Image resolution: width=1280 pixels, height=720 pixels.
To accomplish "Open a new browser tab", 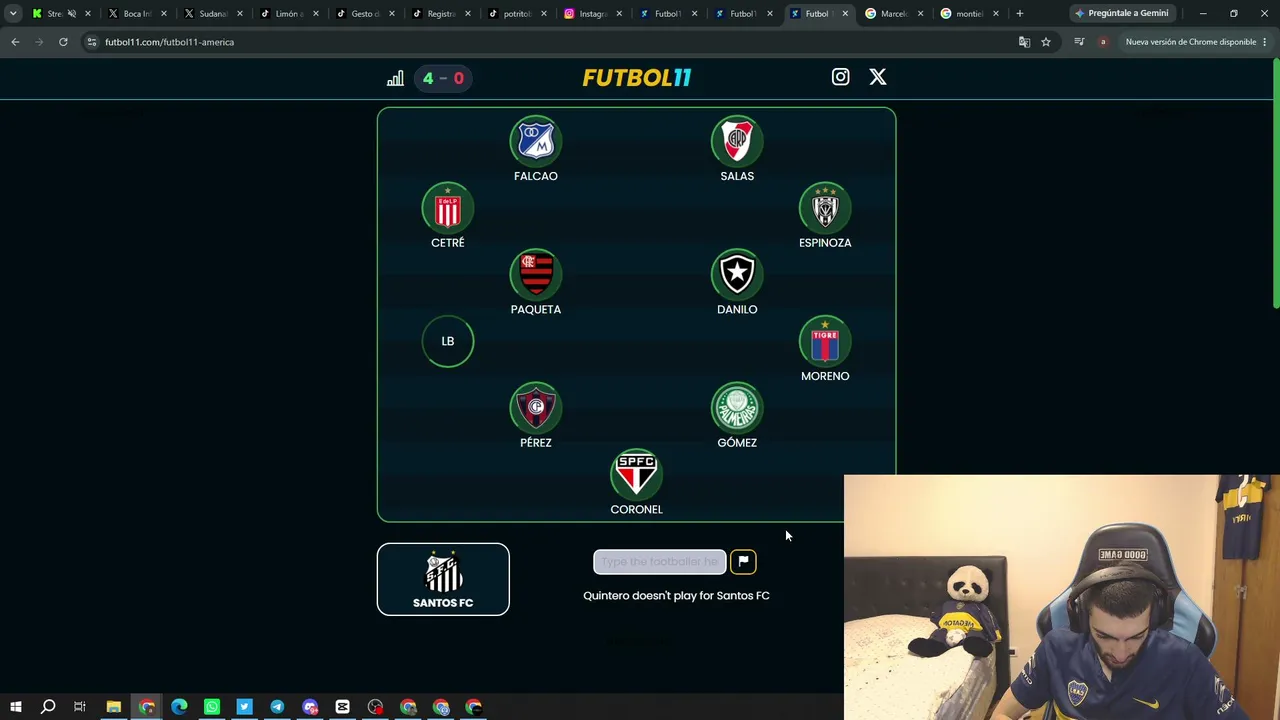I will [x=1020, y=13].
